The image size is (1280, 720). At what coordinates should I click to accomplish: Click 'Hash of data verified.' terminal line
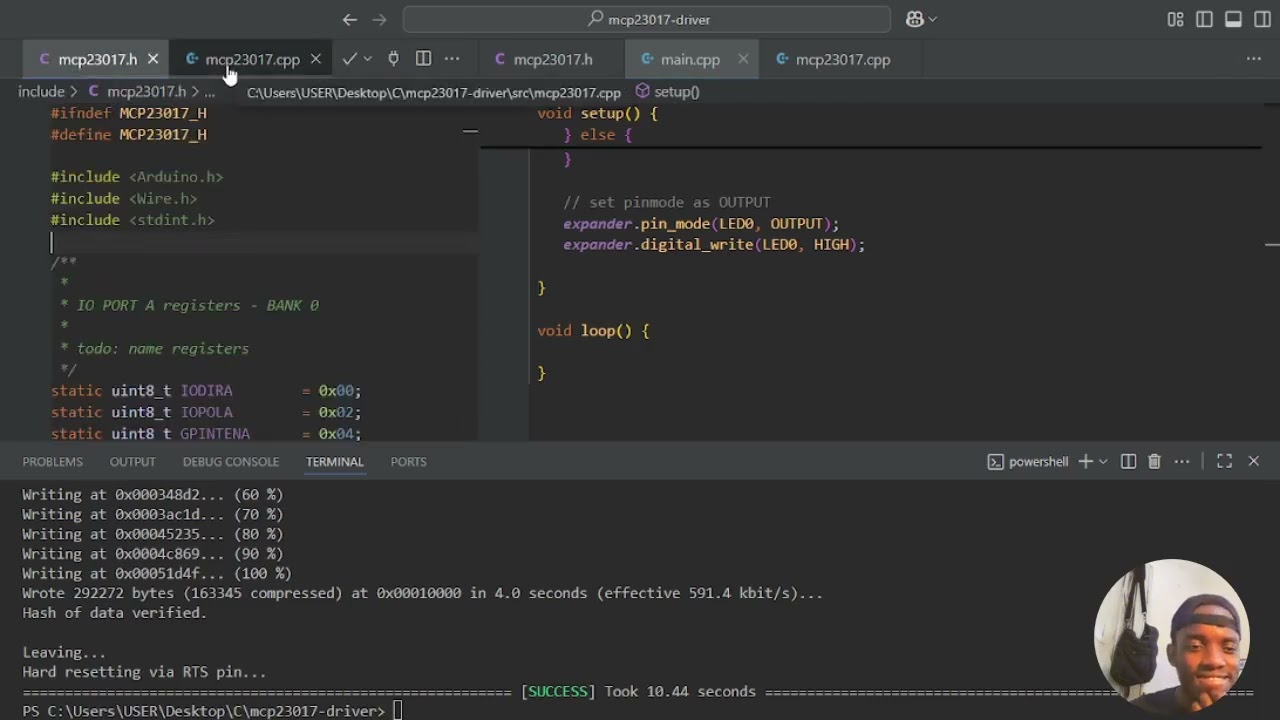115,612
